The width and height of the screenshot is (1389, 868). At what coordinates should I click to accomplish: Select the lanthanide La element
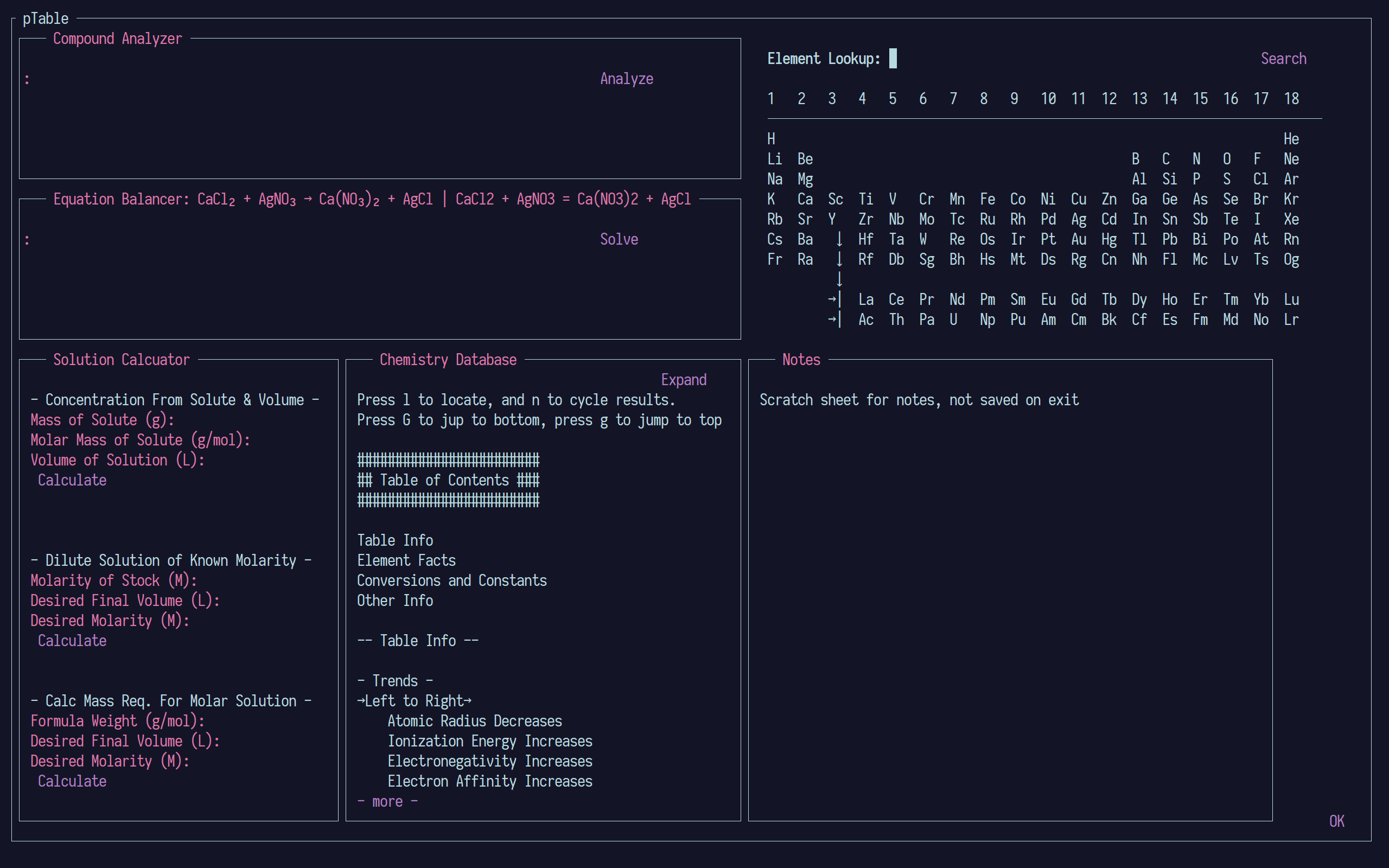(865, 299)
